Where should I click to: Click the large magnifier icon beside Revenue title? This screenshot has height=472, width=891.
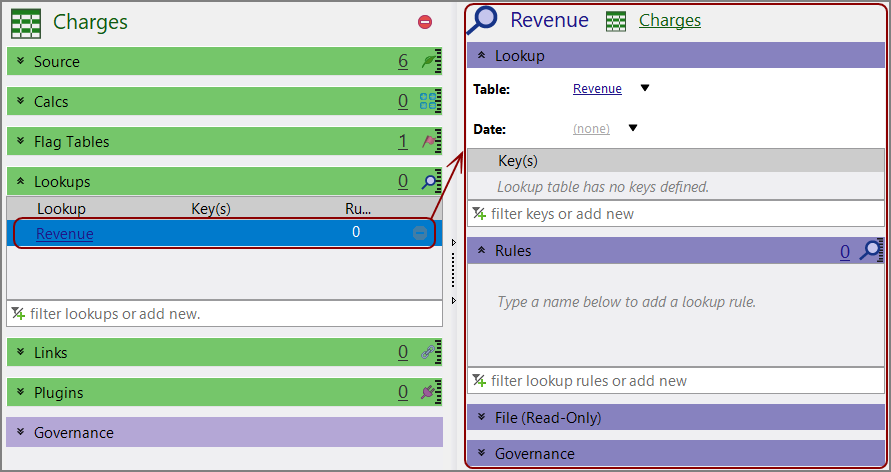482,20
